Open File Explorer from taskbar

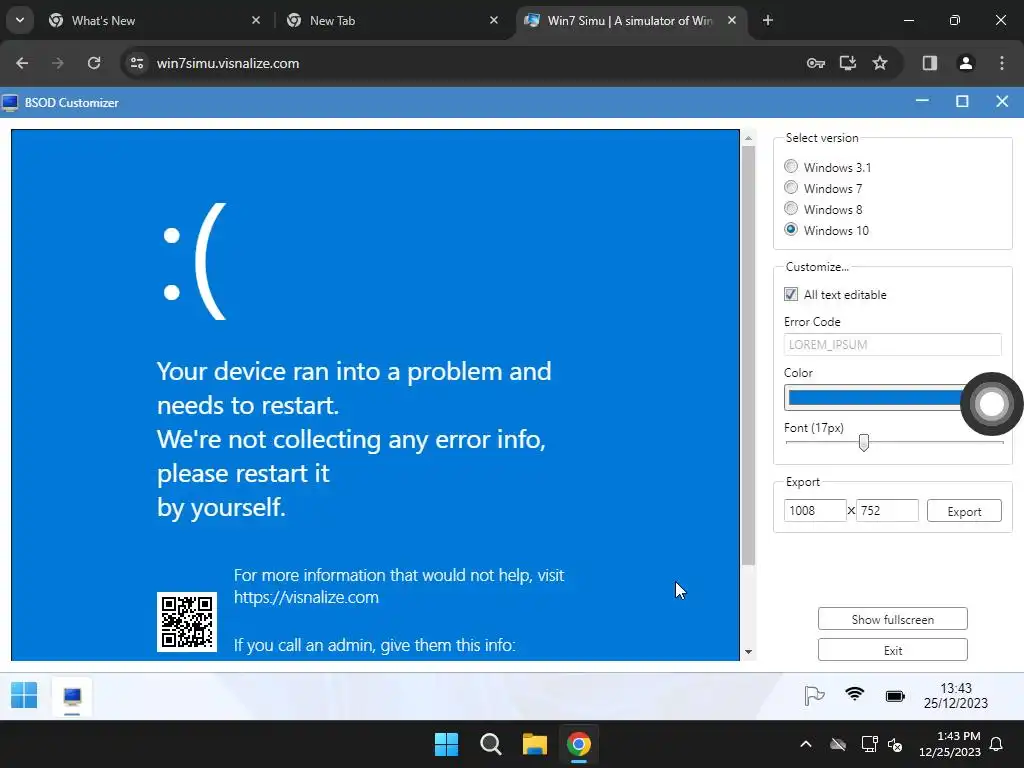(534, 744)
